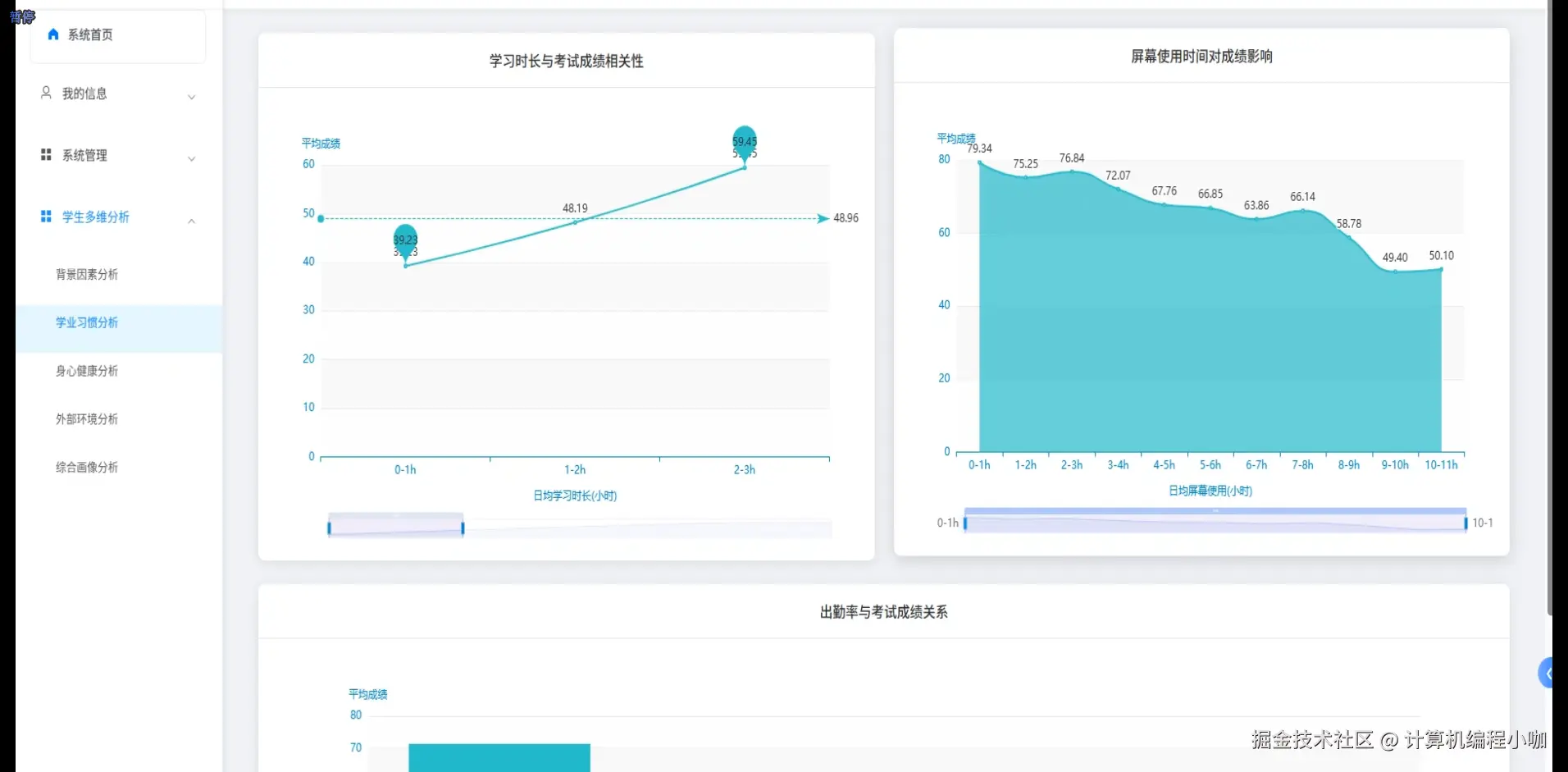Click the user icon next to 我的信息
The height and width of the screenshot is (772, 1568).
pos(47,93)
